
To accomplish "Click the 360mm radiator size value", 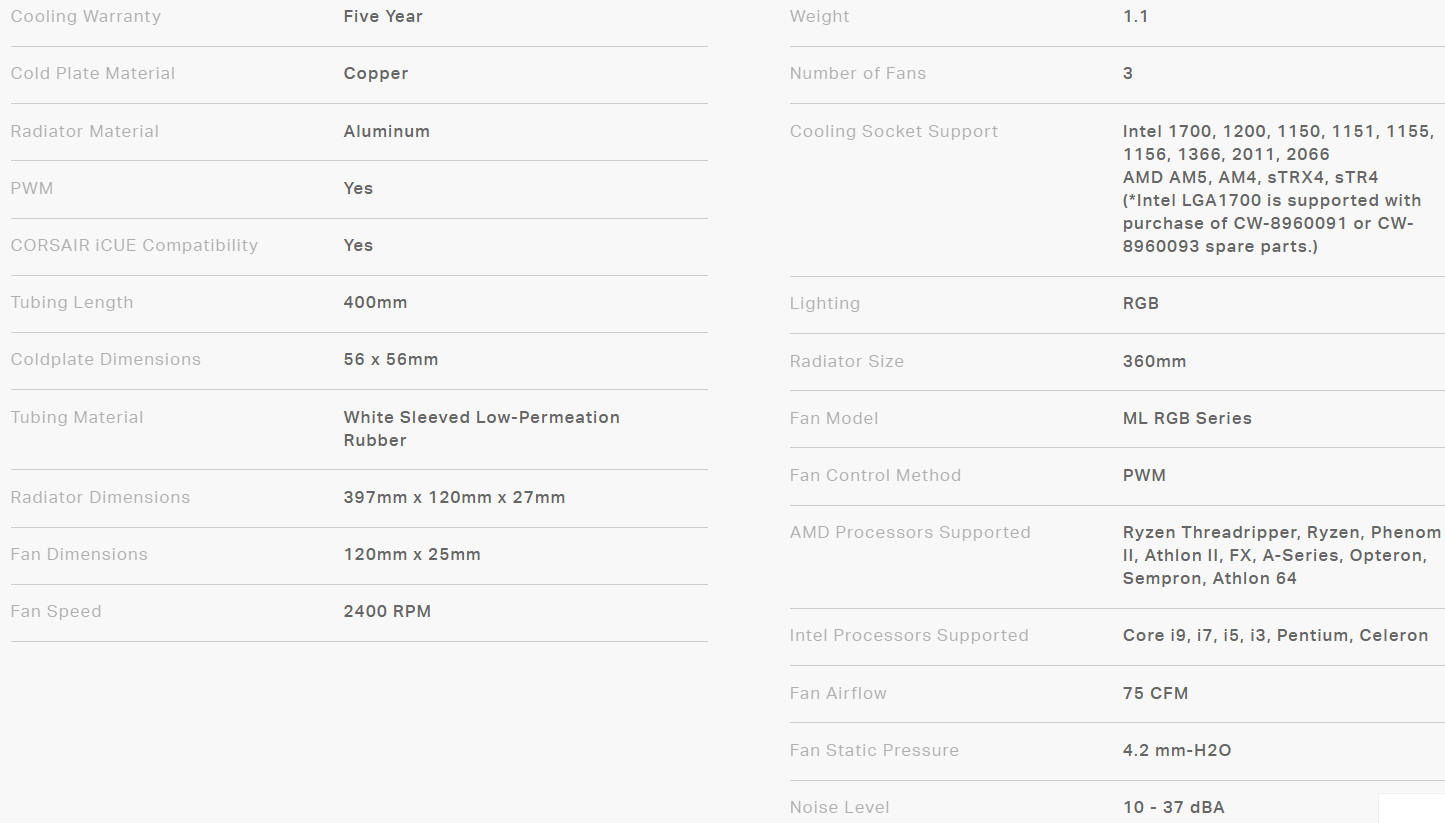I will point(1154,361).
